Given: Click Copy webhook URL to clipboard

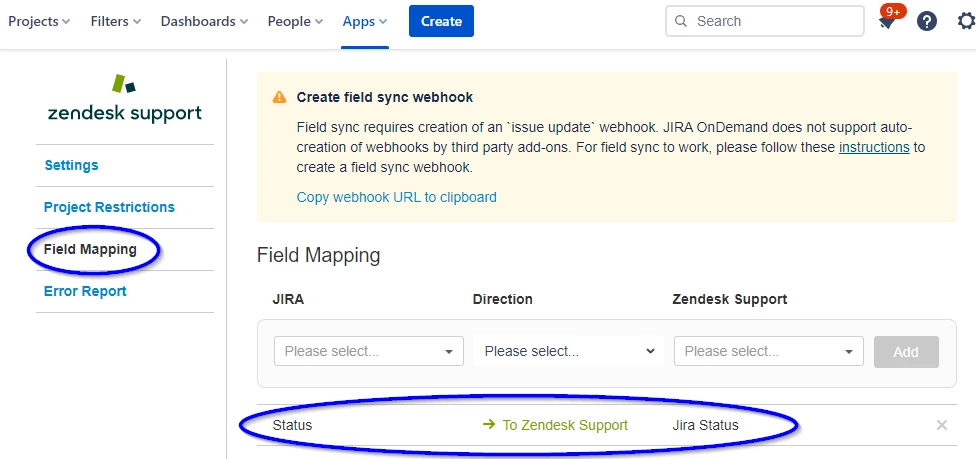Looking at the screenshot, I should [x=396, y=197].
